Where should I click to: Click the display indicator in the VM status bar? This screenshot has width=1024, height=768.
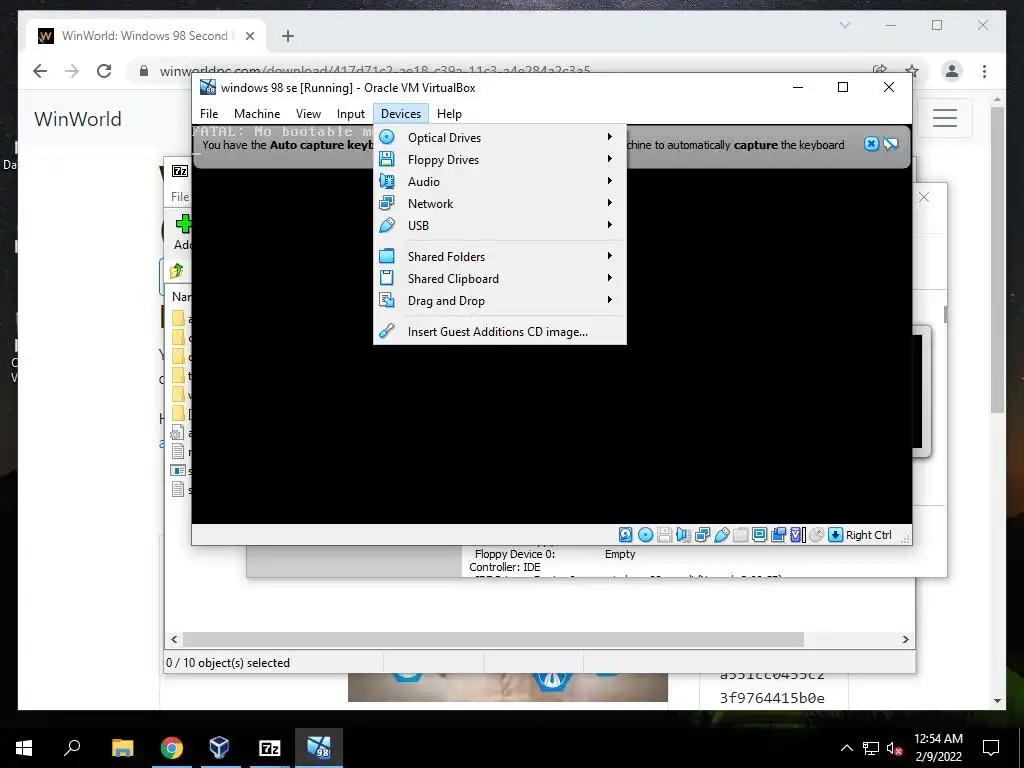click(760, 535)
